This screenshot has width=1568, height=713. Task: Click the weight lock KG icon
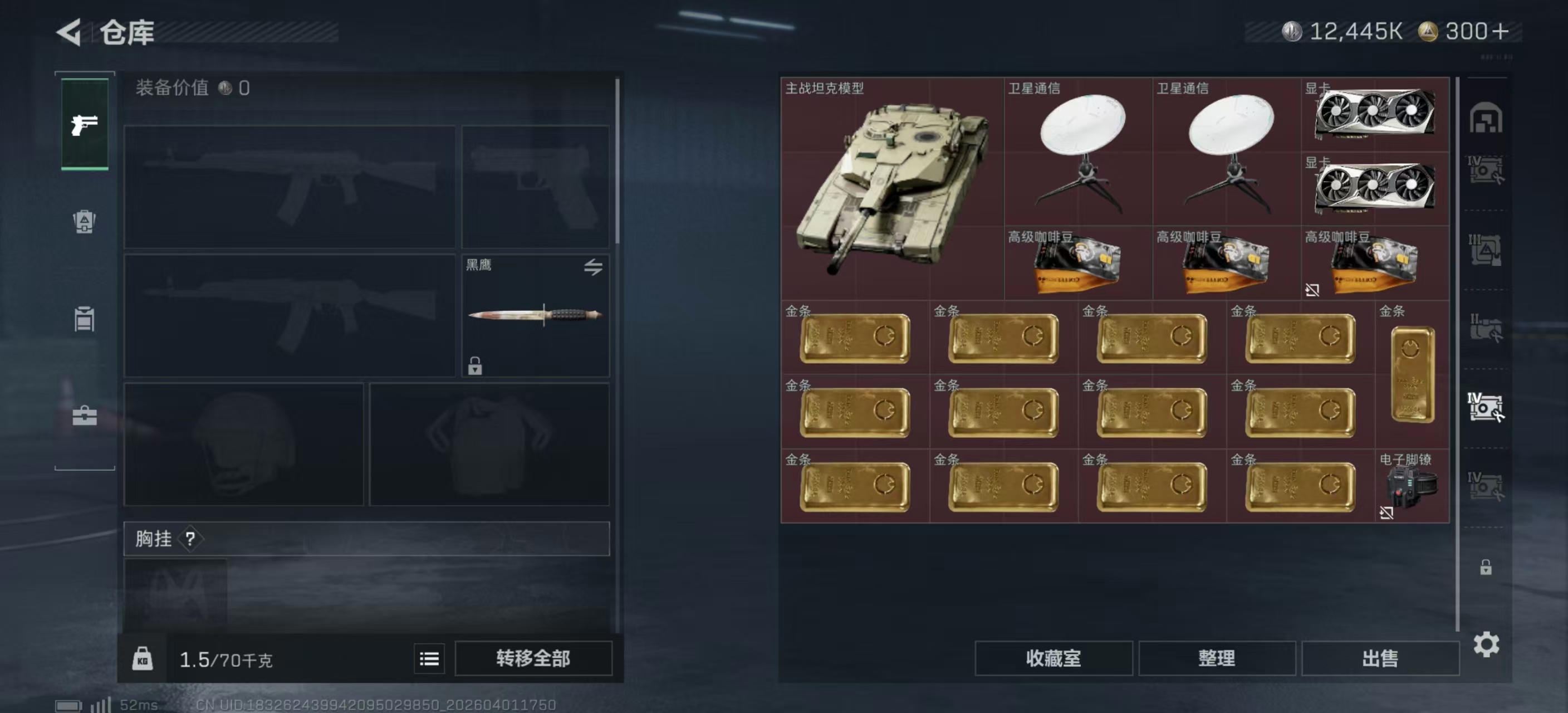coord(143,659)
